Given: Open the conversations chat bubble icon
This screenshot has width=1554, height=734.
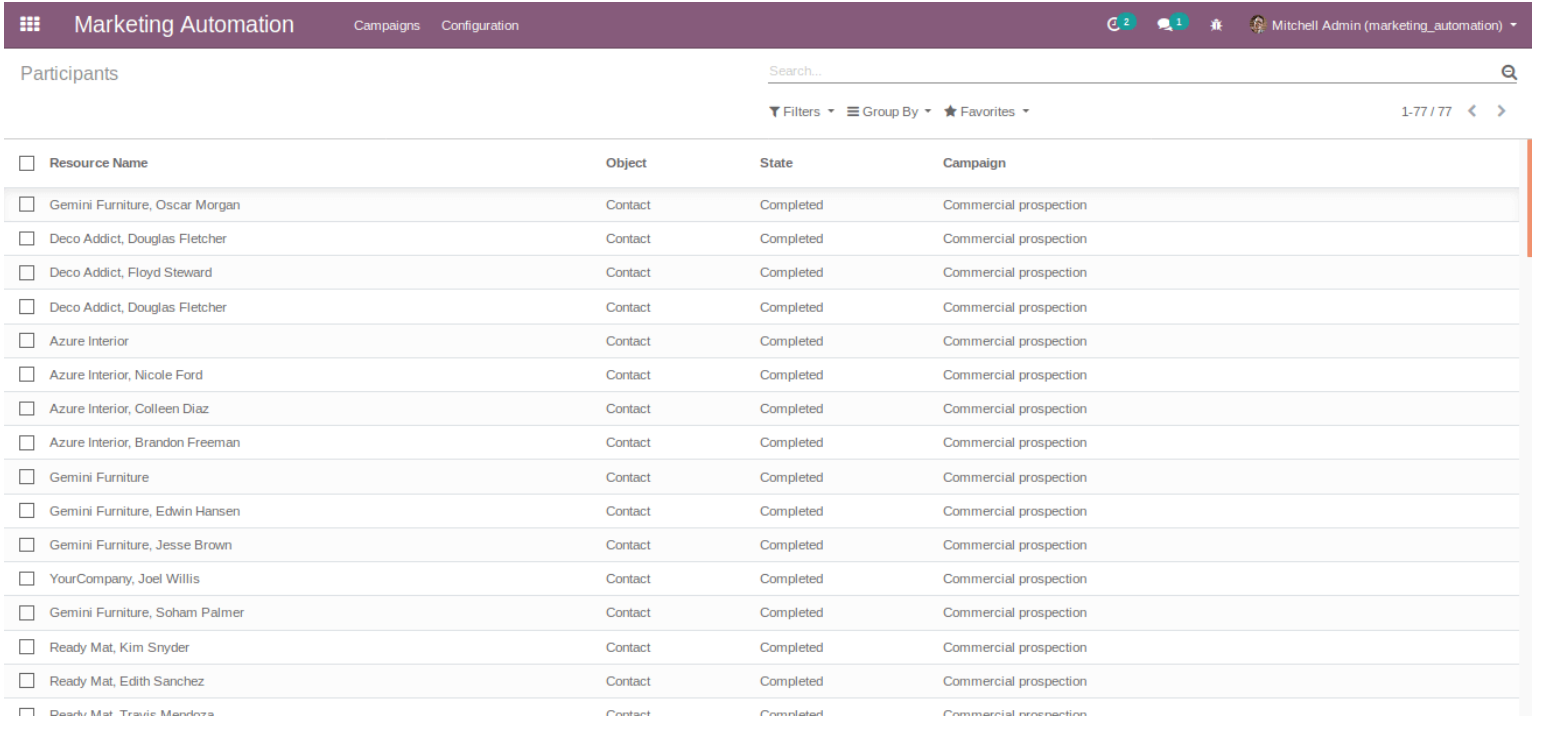Looking at the screenshot, I should pos(1164,25).
